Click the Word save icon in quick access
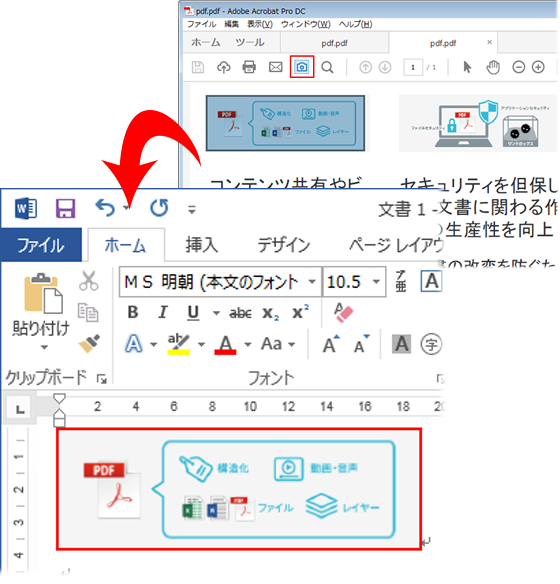 66,208
